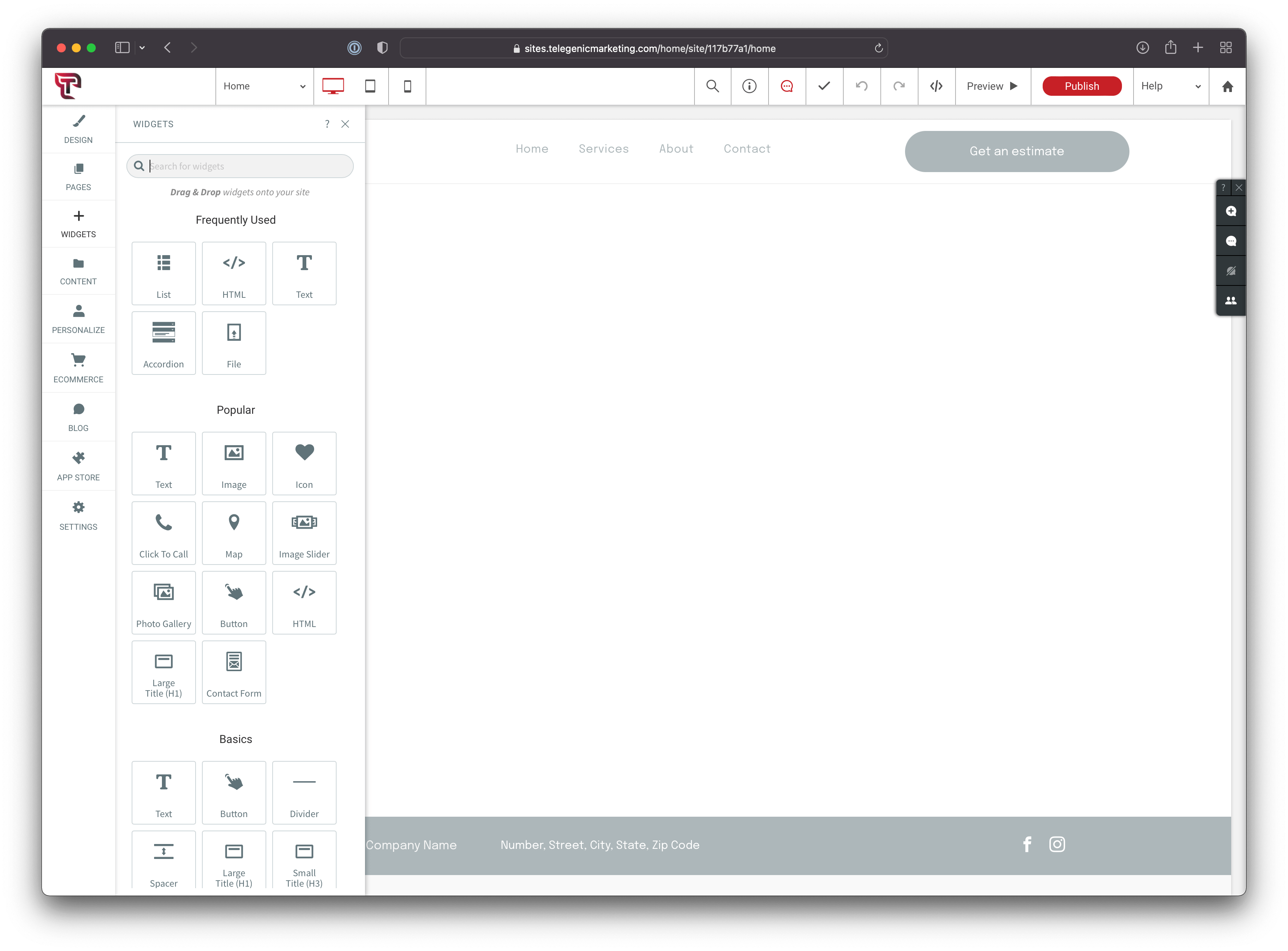The width and height of the screenshot is (1288, 951).
Task: Click the Home nav link on page
Action: coord(532,149)
